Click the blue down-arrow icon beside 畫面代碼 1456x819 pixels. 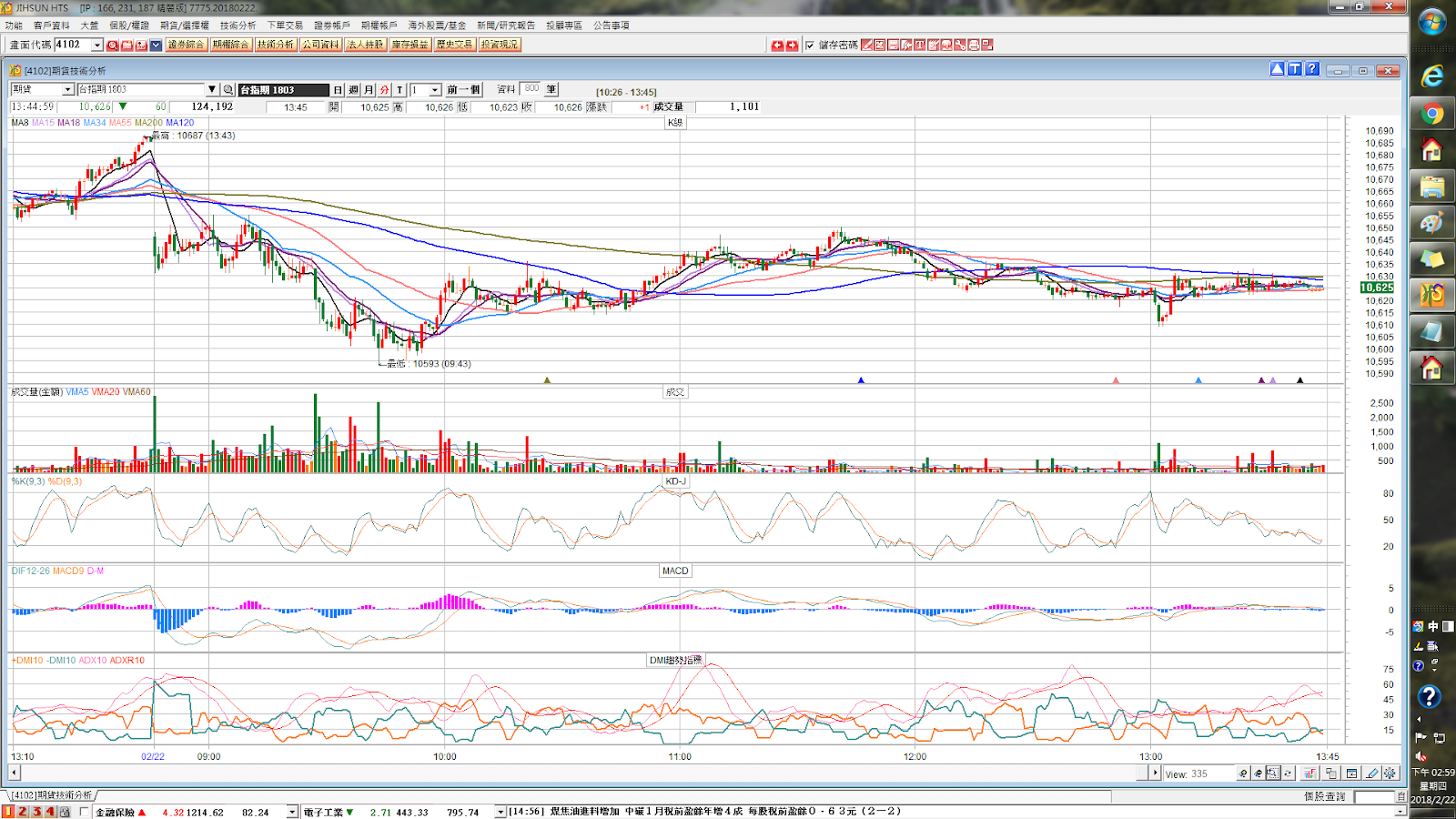pyautogui.click(x=156, y=45)
